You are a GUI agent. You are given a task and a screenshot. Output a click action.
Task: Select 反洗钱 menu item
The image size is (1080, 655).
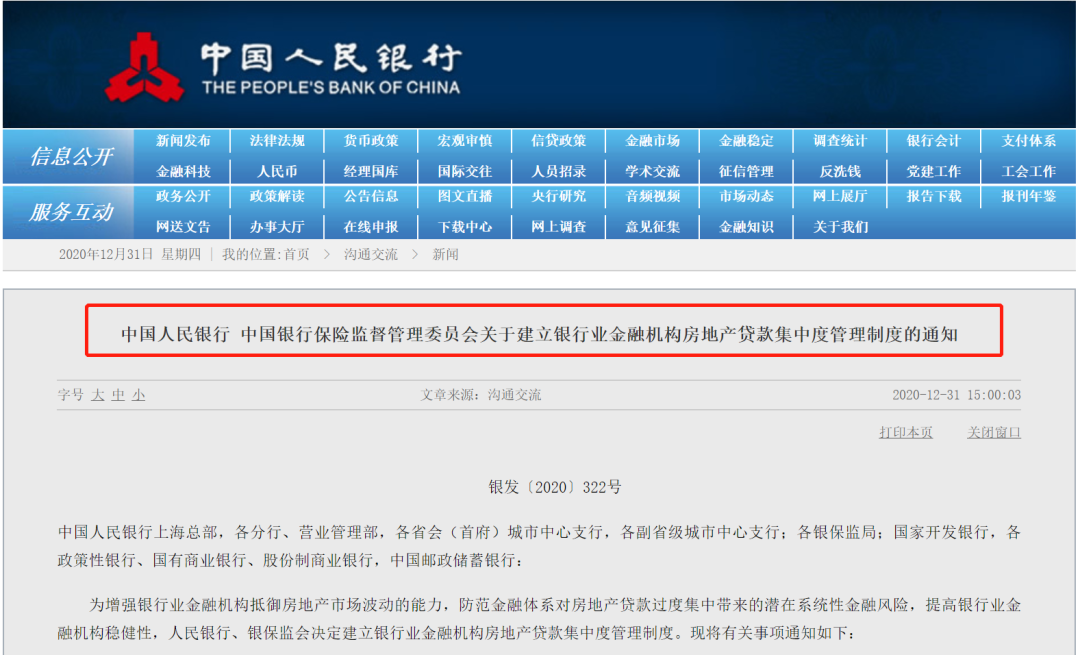click(840, 171)
